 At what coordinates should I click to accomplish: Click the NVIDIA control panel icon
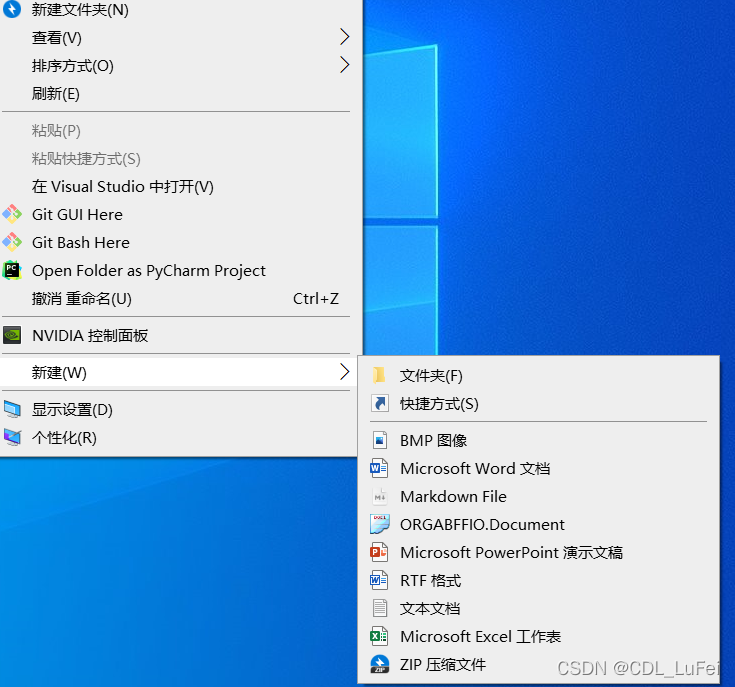click(x=12, y=336)
